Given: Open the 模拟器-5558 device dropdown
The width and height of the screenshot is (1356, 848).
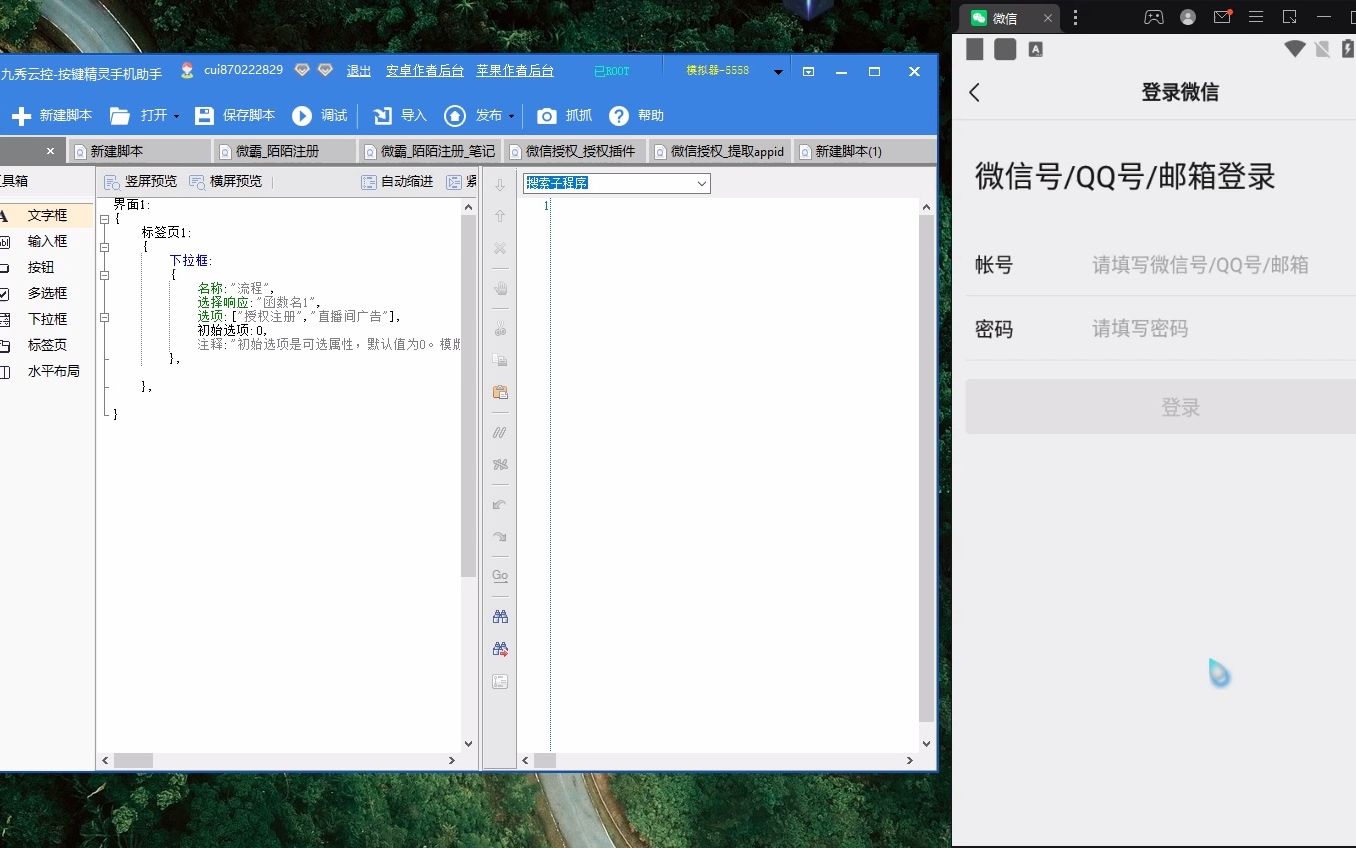Looking at the screenshot, I should 778,72.
